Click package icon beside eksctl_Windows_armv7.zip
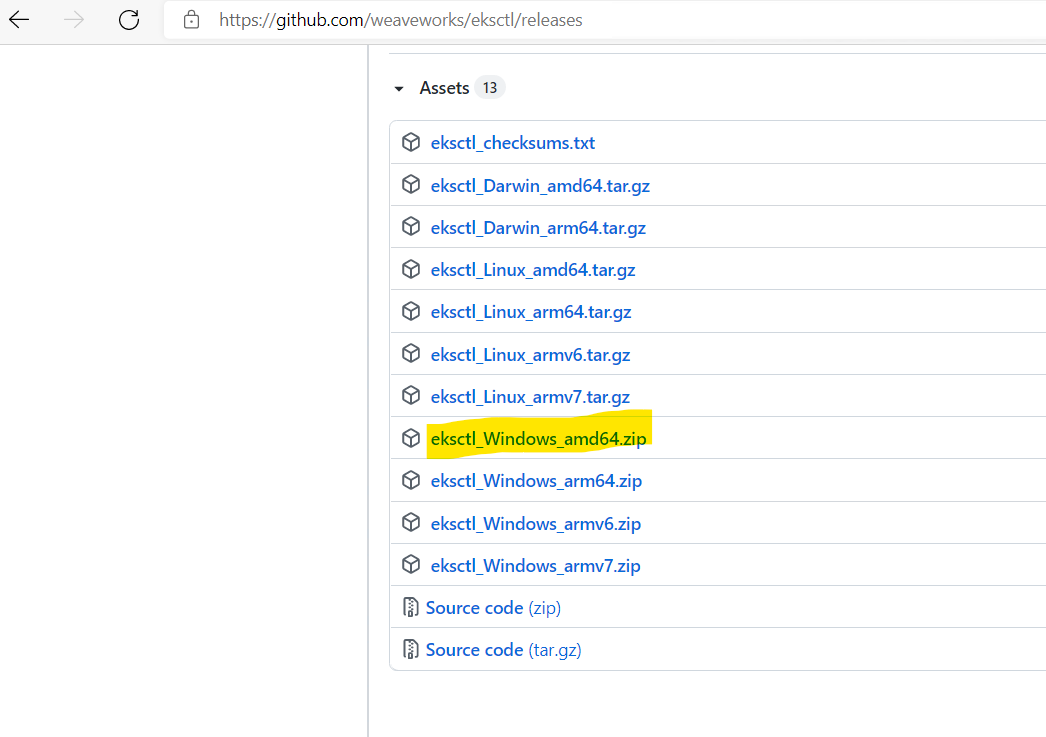 [411, 565]
